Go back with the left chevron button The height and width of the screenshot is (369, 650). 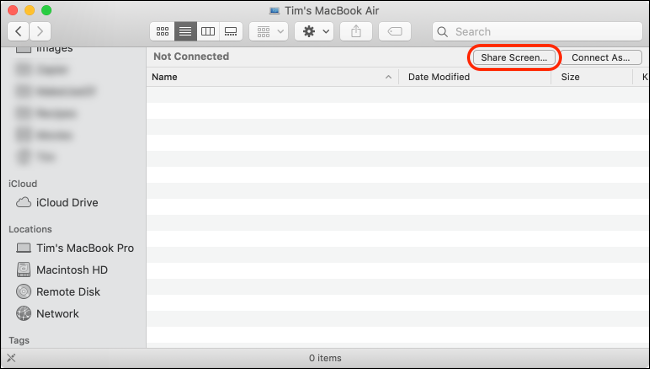click(x=18, y=31)
